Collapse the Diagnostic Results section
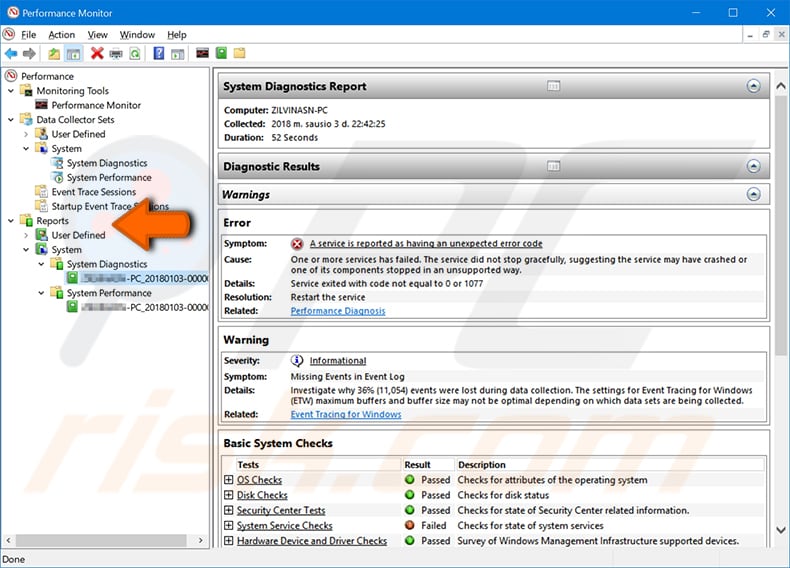Image resolution: width=790 pixels, height=568 pixels. tap(753, 166)
